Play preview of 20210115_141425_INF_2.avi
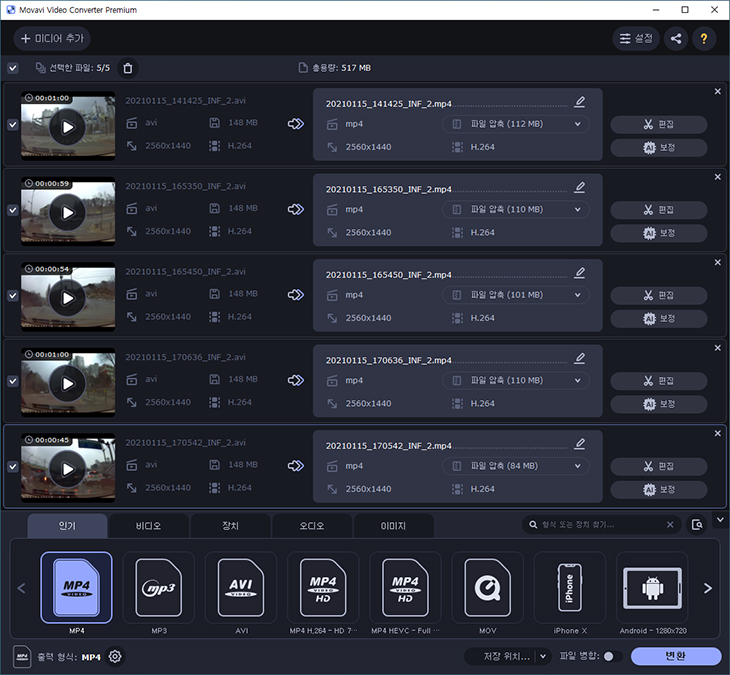This screenshot has height=675, width=730. 68,127
